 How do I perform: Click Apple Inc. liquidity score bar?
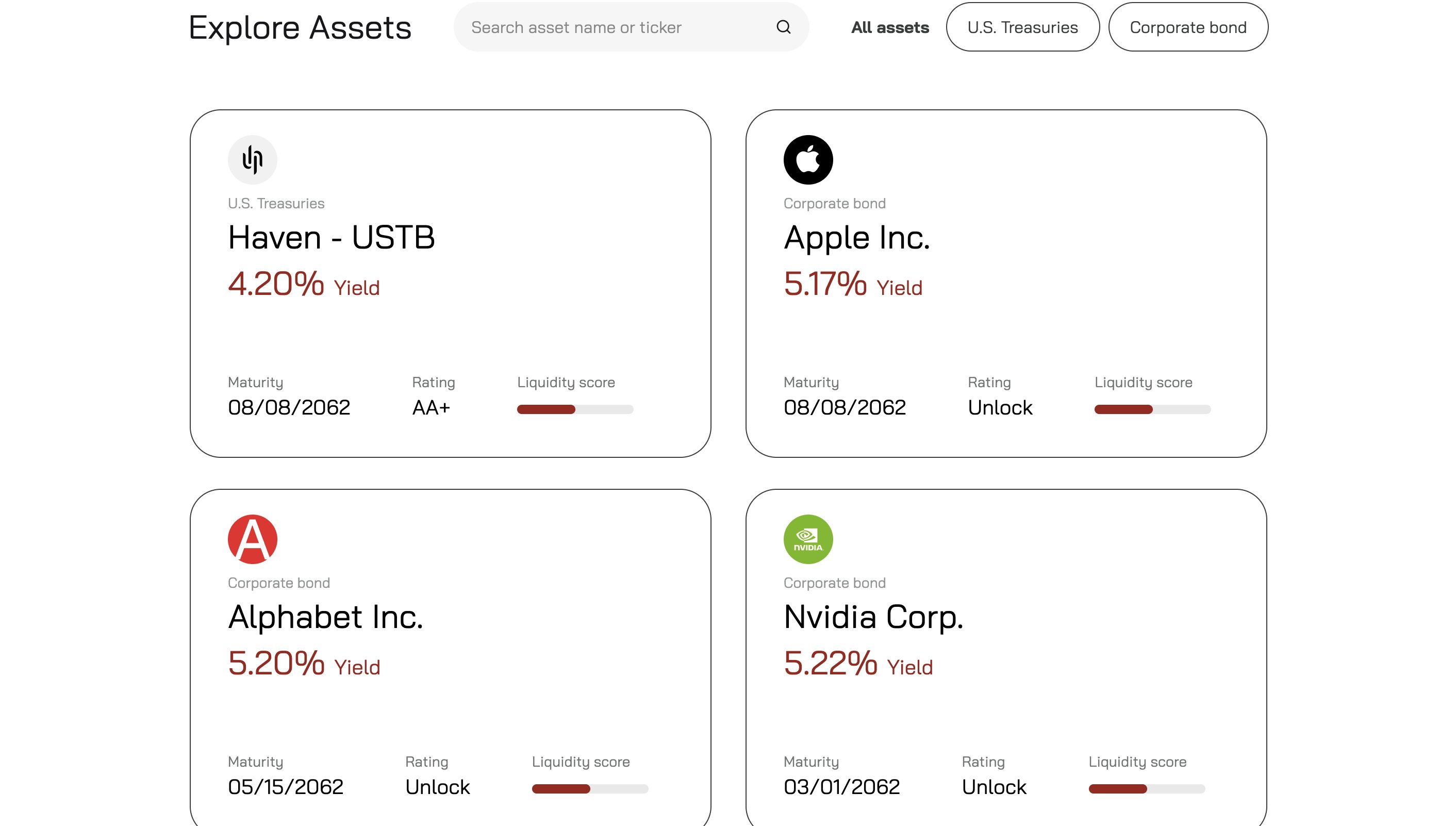pos(1152,409)
